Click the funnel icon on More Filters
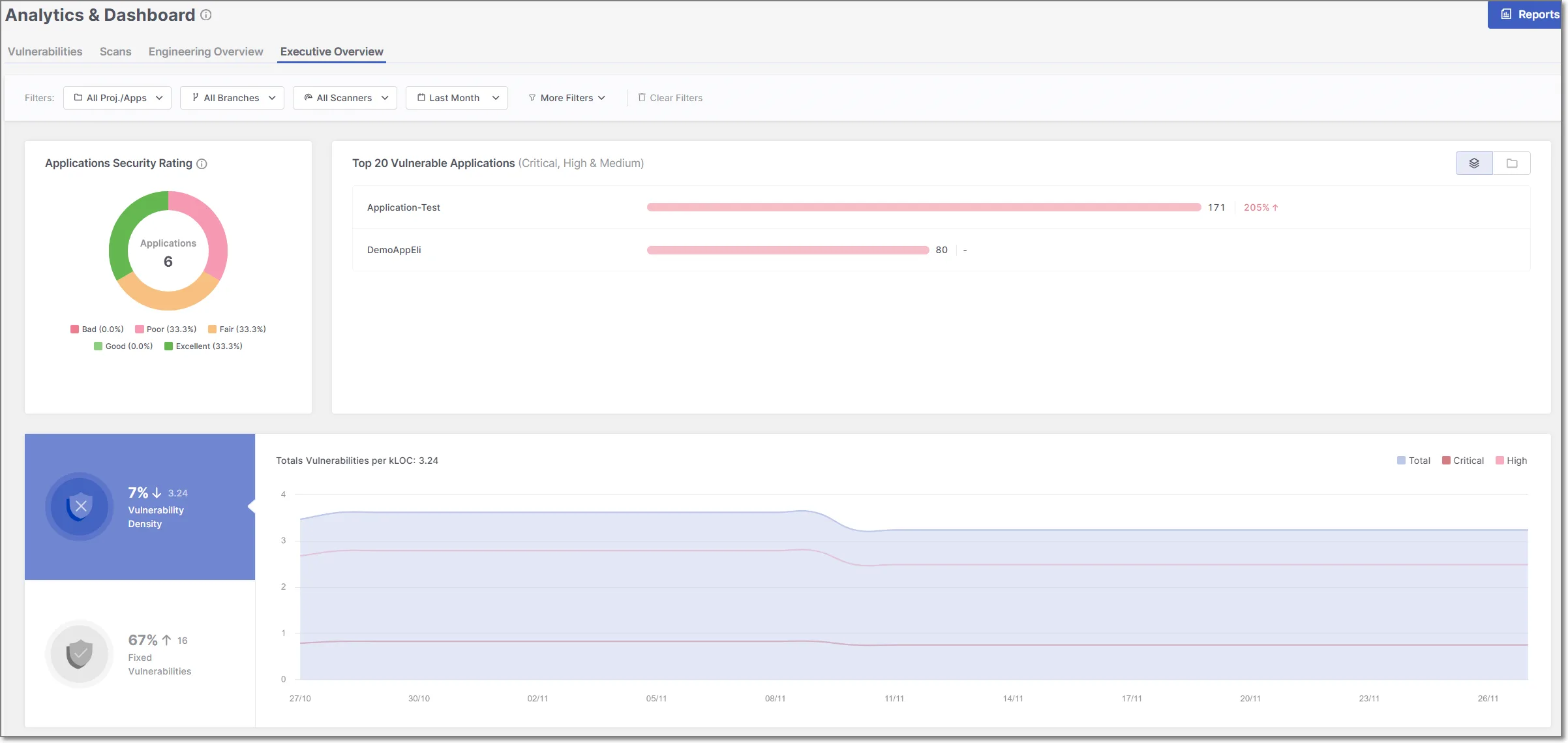 [x=532, y=97]
